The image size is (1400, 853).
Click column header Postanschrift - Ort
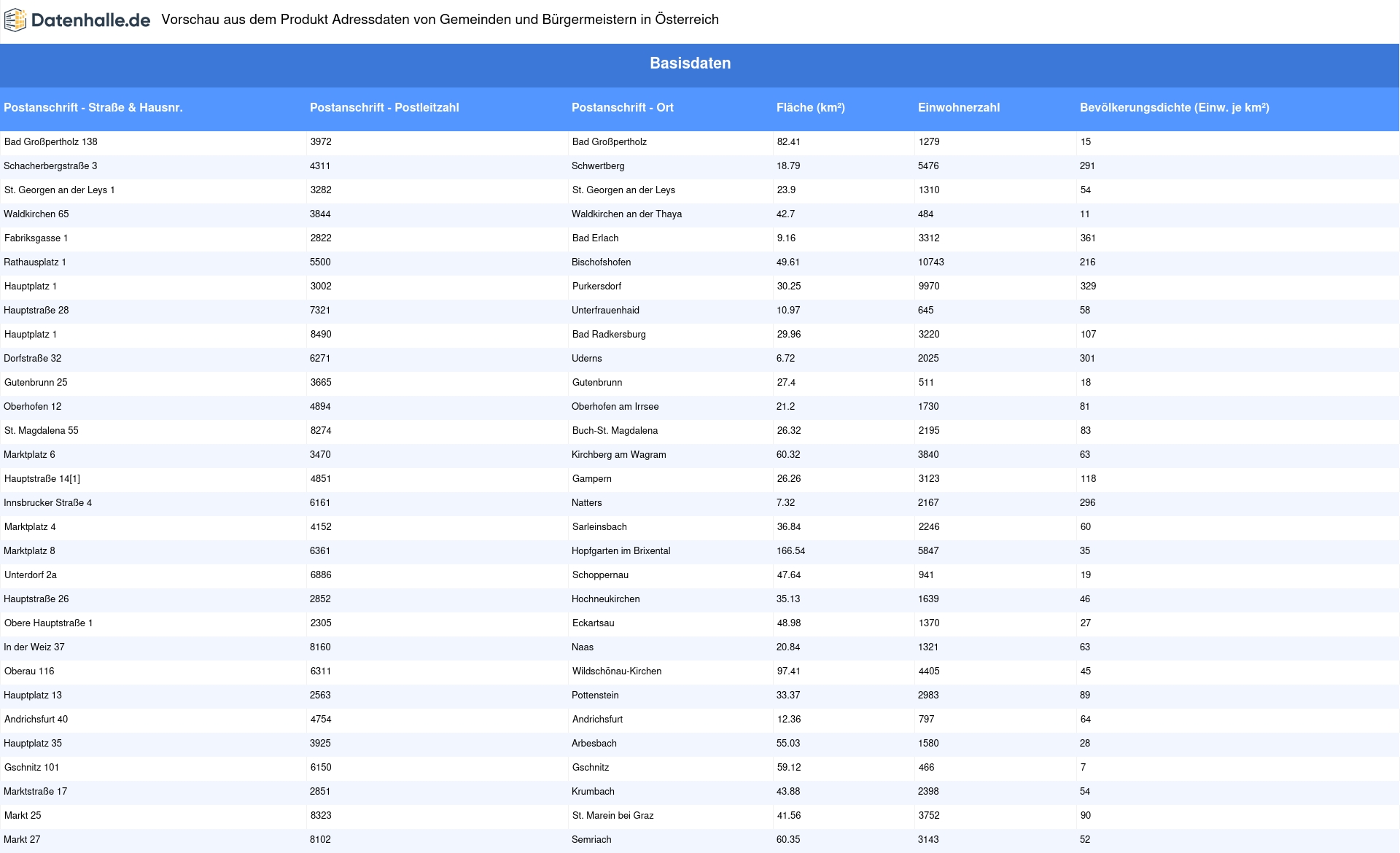click(623, 108)
